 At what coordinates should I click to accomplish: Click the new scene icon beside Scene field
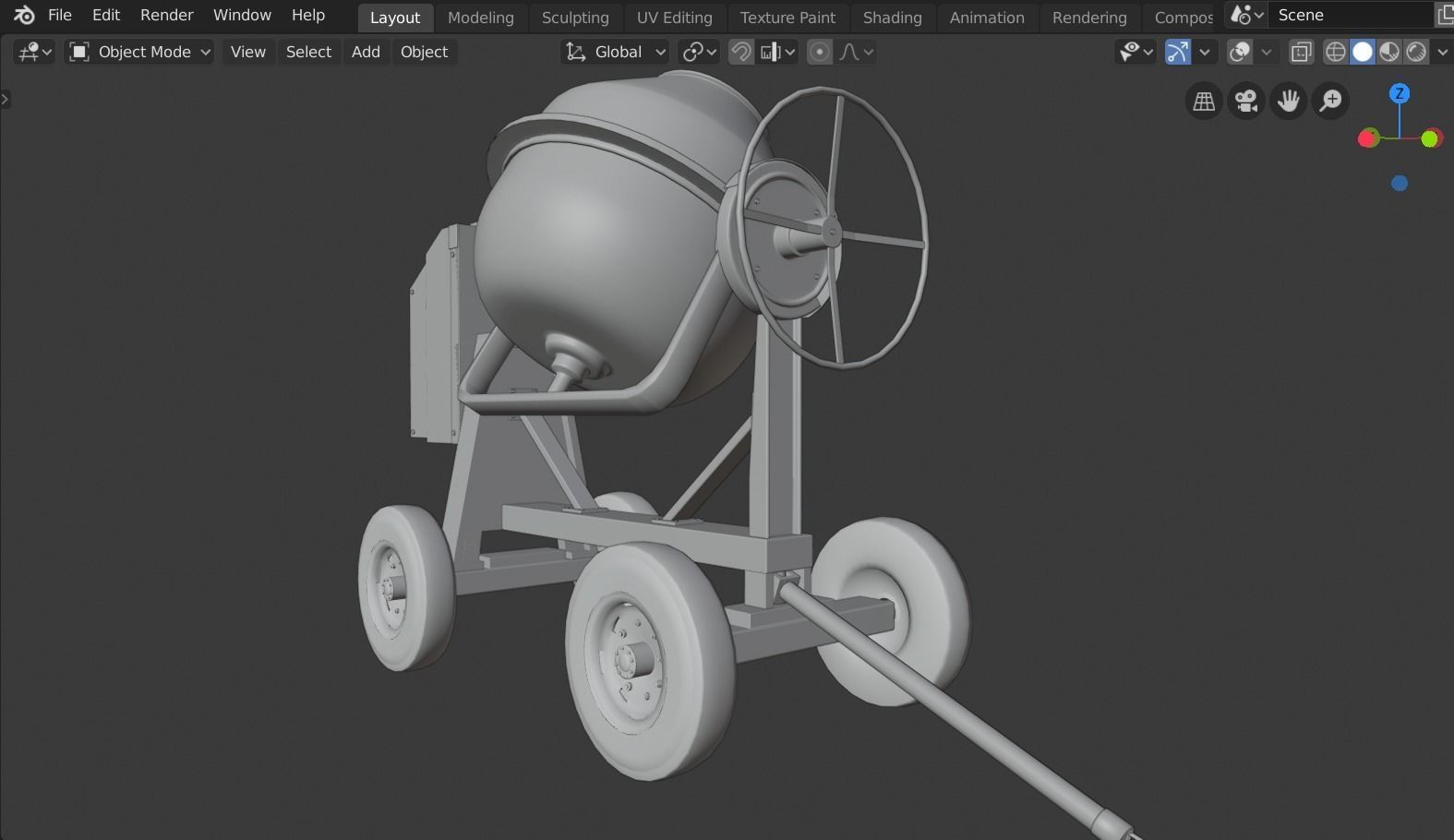1445,16
